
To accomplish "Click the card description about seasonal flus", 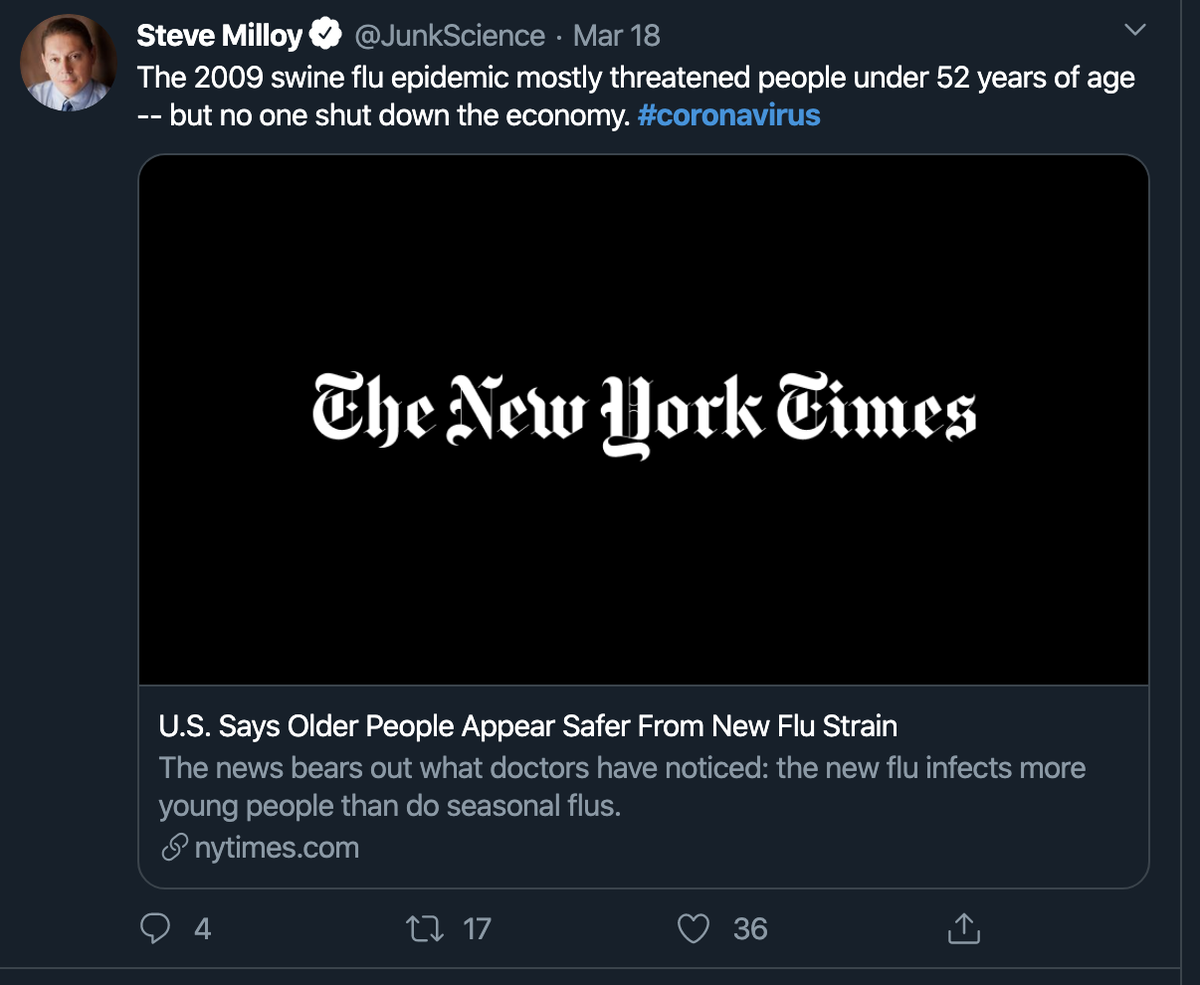I will click(622, 787).
